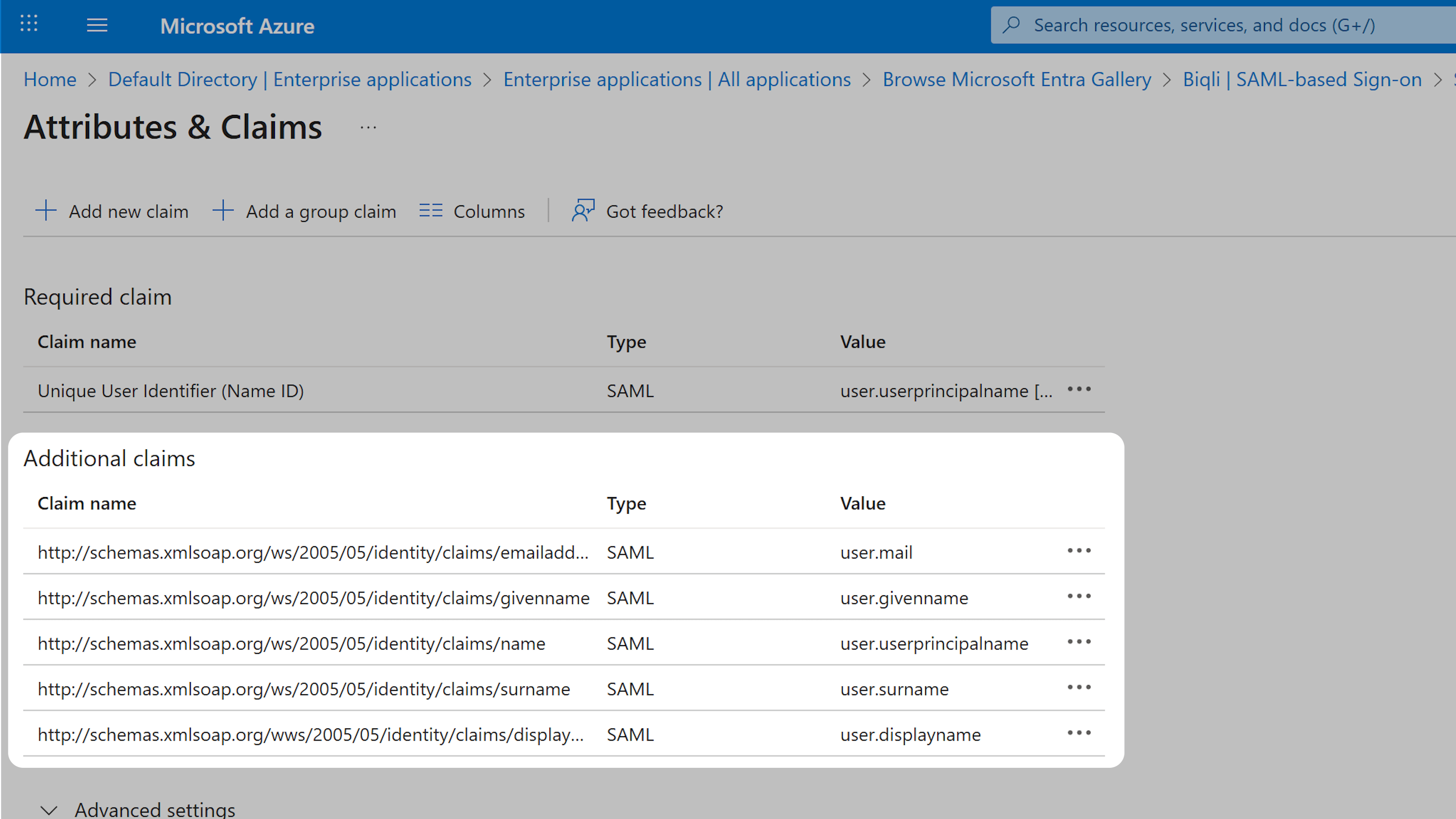Click the Value header under Additional claims
Viewport: 1456px width, 819px height.
click(x=863, y=504)
